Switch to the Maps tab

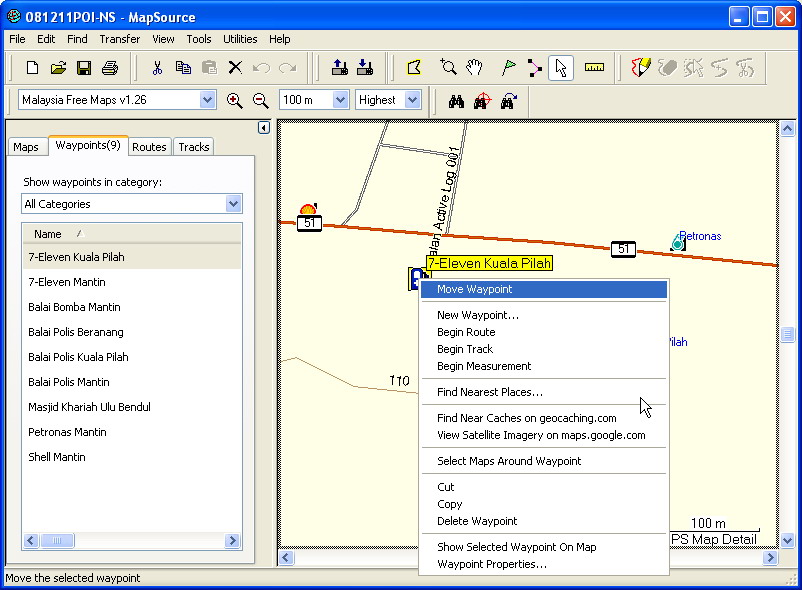26,147
